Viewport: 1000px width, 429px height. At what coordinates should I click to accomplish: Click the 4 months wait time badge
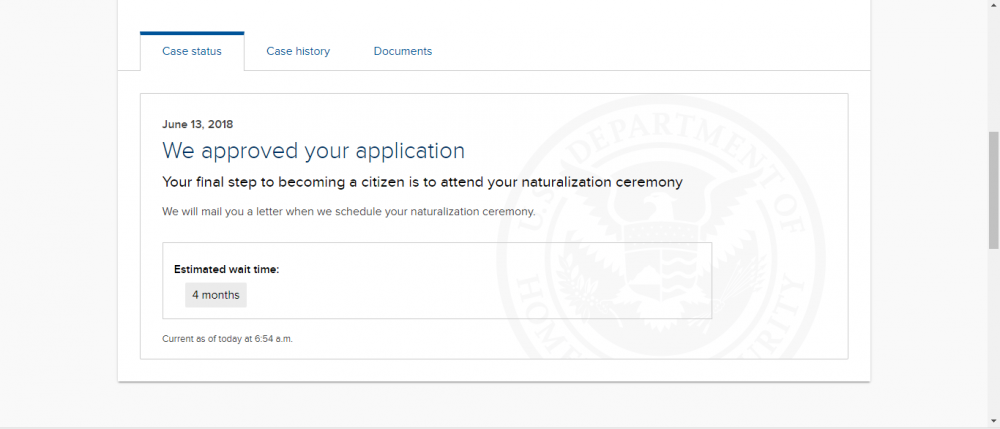(216, 295)
